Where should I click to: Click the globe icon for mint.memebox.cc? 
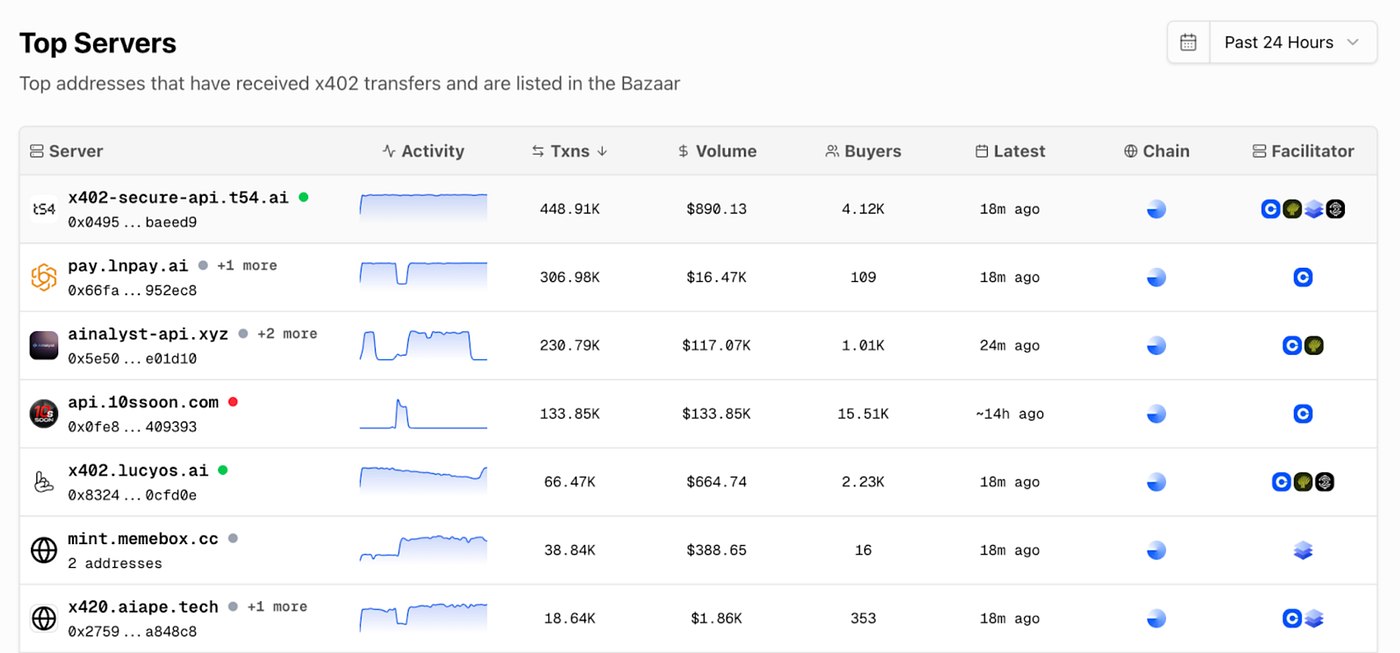tap(43, 550)
